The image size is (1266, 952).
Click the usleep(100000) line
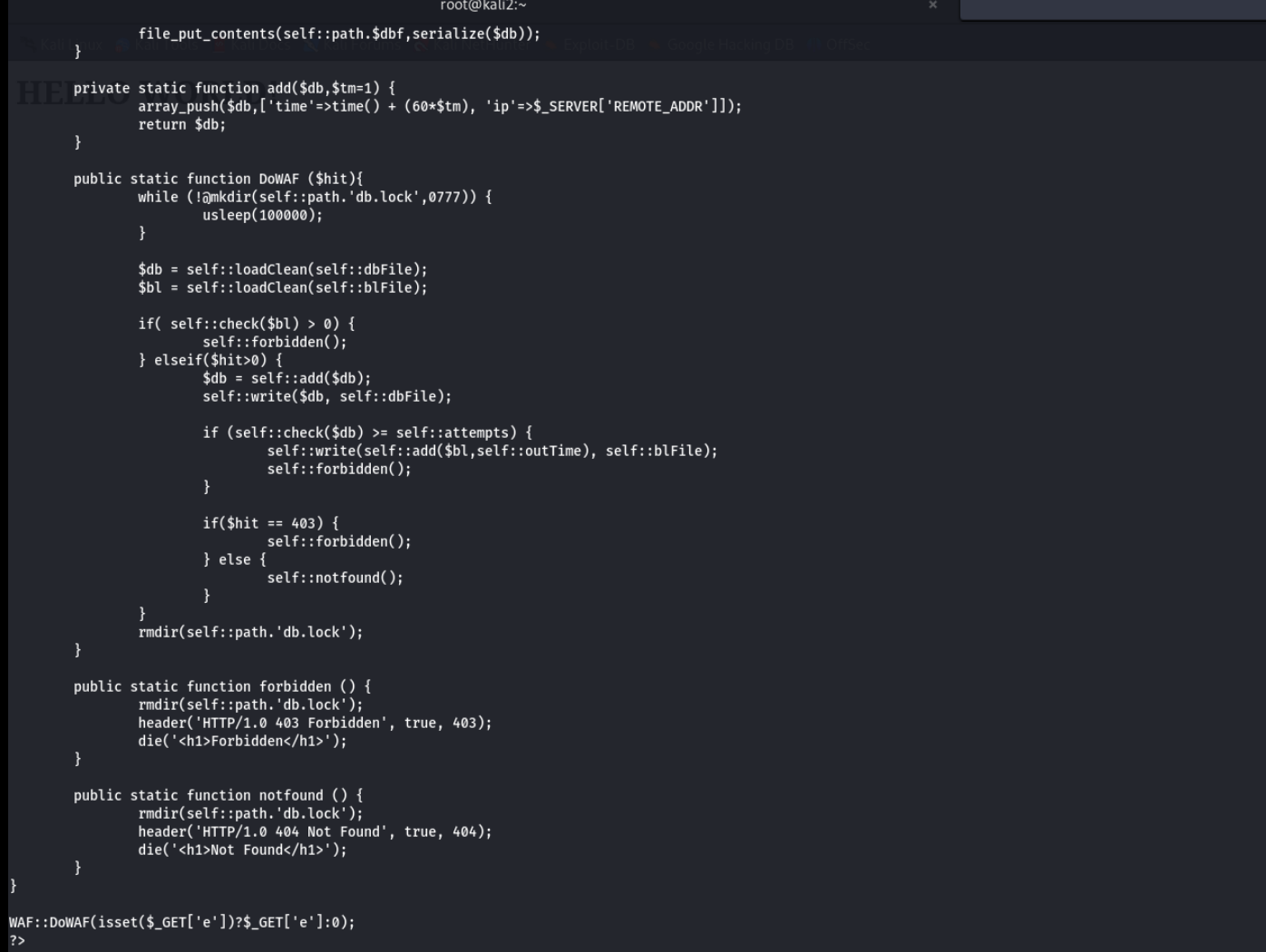pyautogui.click(x=262, y=215)
